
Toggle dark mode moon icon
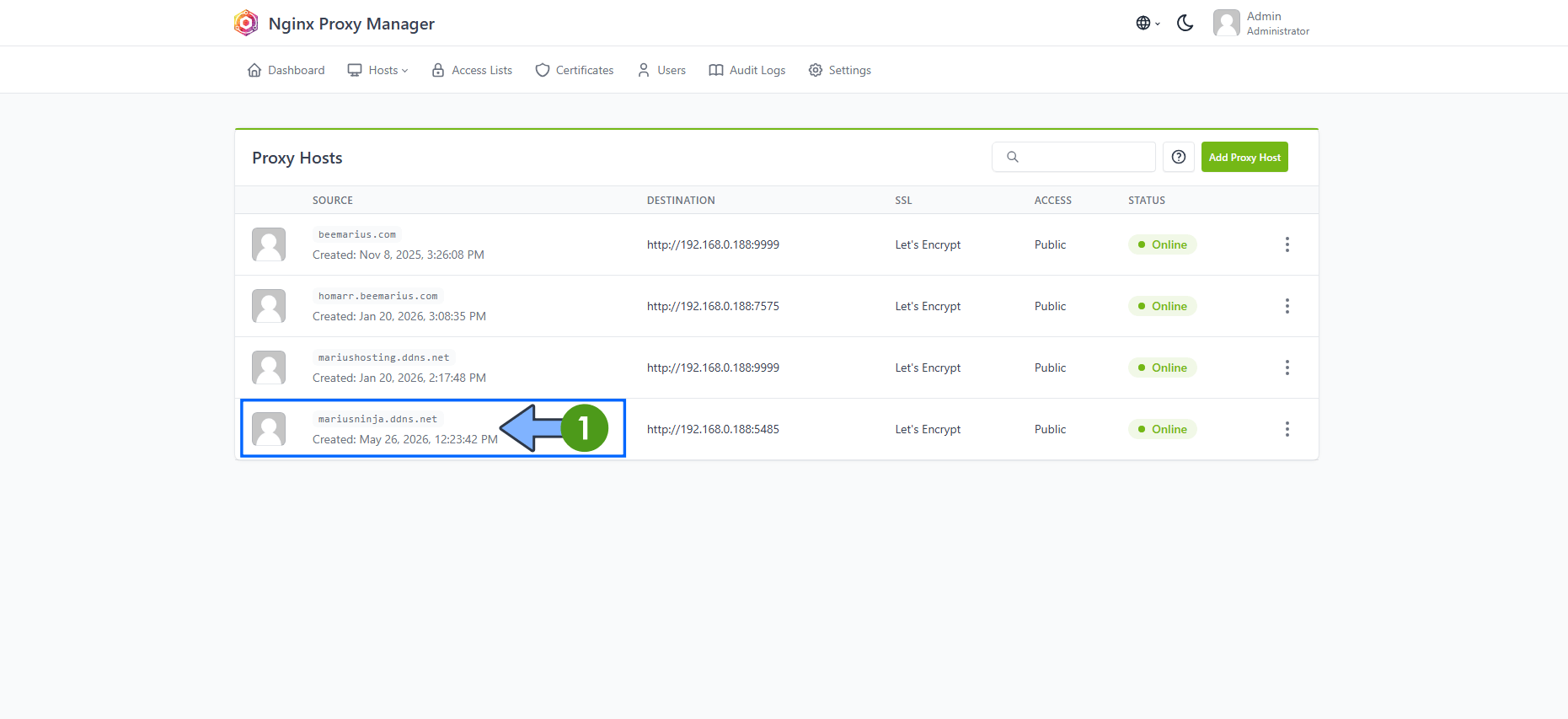tap(1185, 23)
